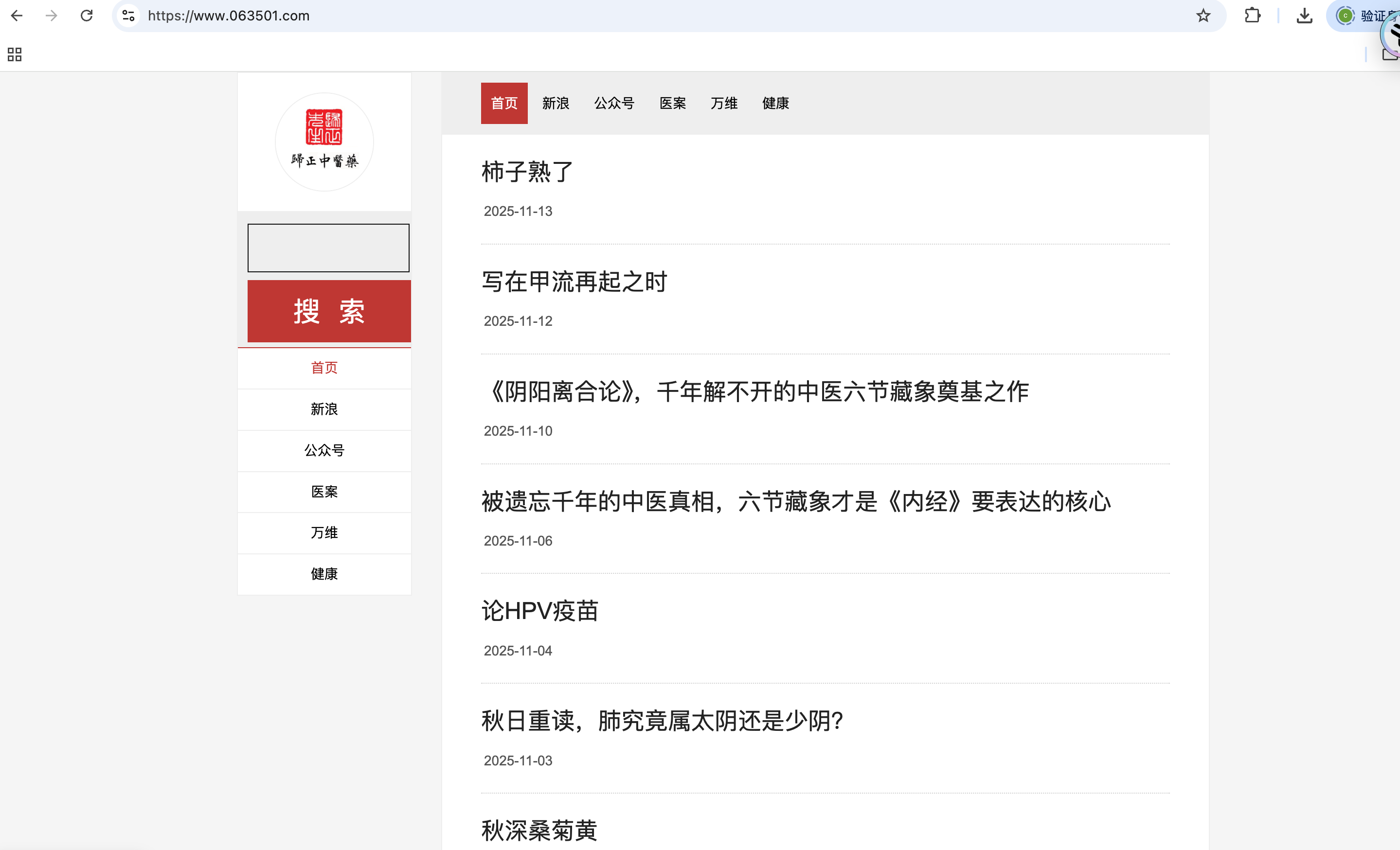This screenshot has height=850, width=1400.
Task: Select 公众号 tab in top navigation
Action: coord(613,104)
